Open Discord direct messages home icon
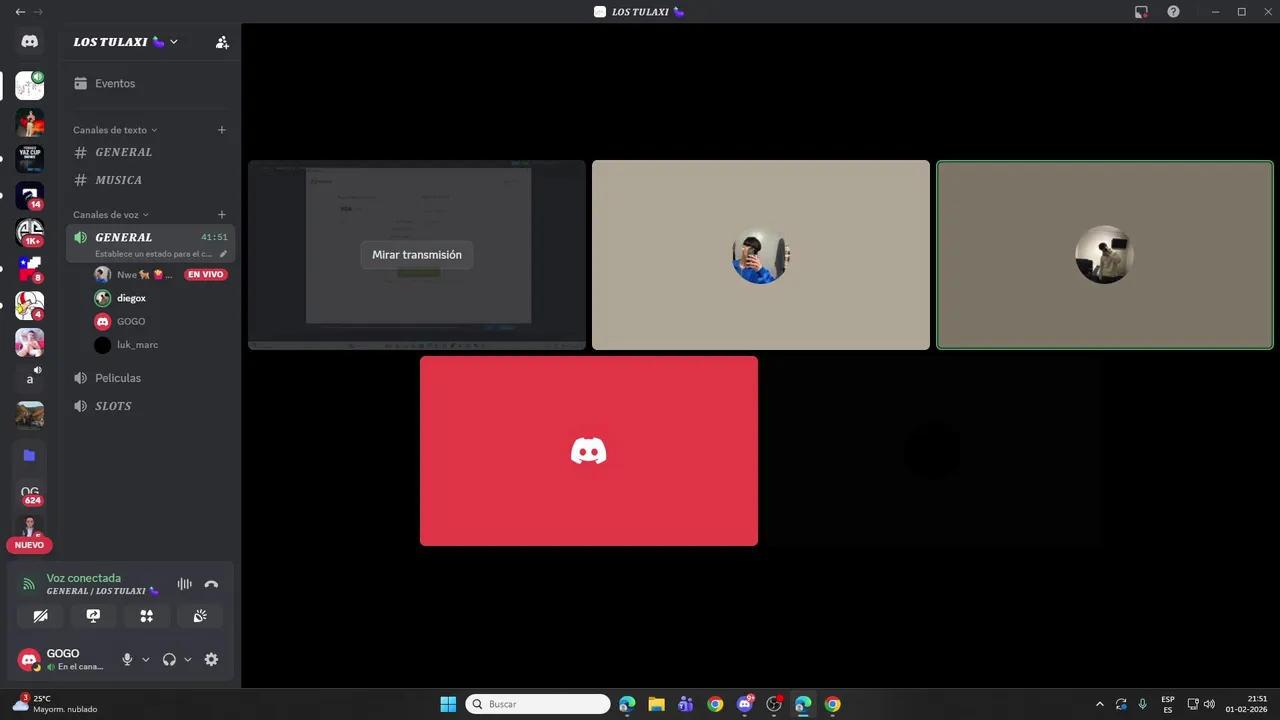 [29, 42]
